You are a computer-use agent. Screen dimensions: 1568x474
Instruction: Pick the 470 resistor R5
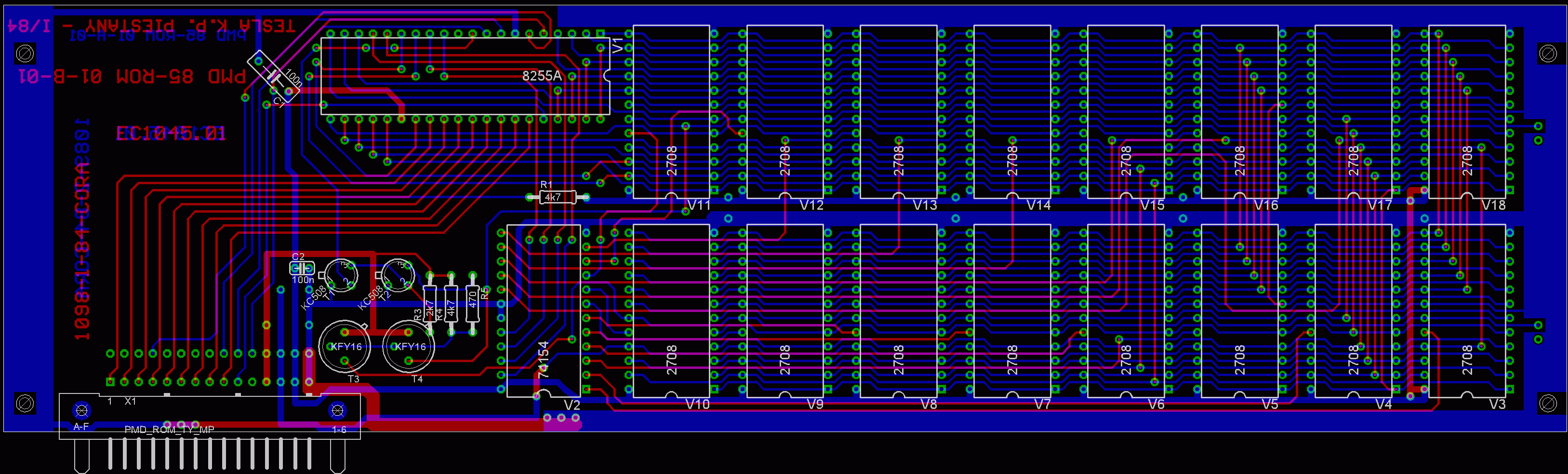point(472,303)
